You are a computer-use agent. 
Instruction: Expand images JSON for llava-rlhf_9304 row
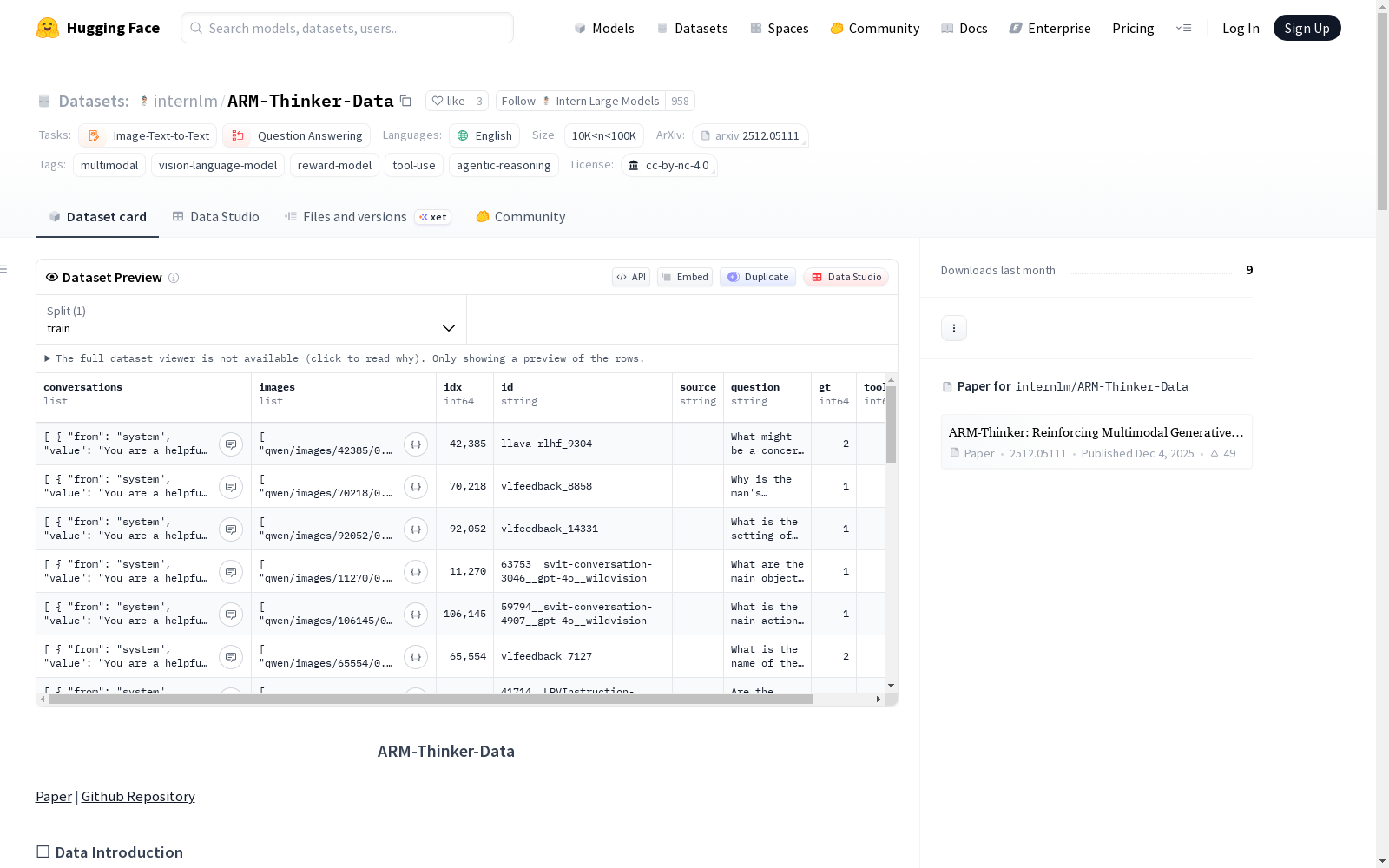pyautogui.click(x=416, y=444)
